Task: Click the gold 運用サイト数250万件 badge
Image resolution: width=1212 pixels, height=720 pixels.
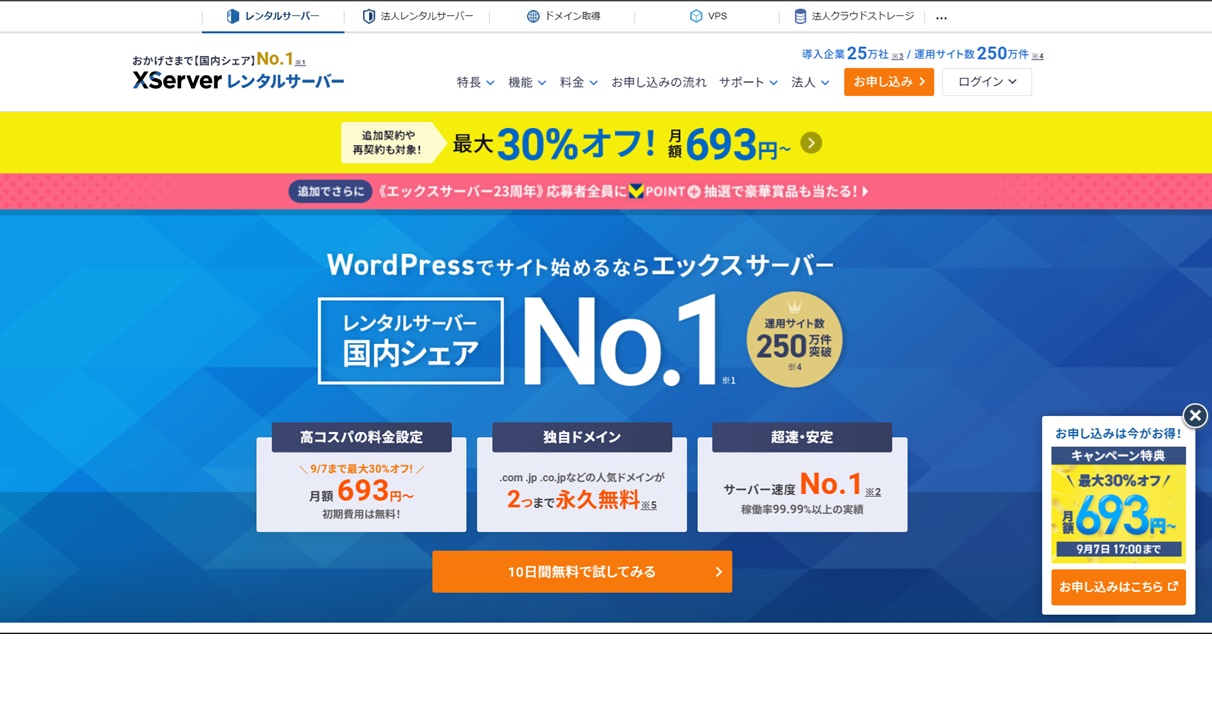Action: (x=794, y=340)
